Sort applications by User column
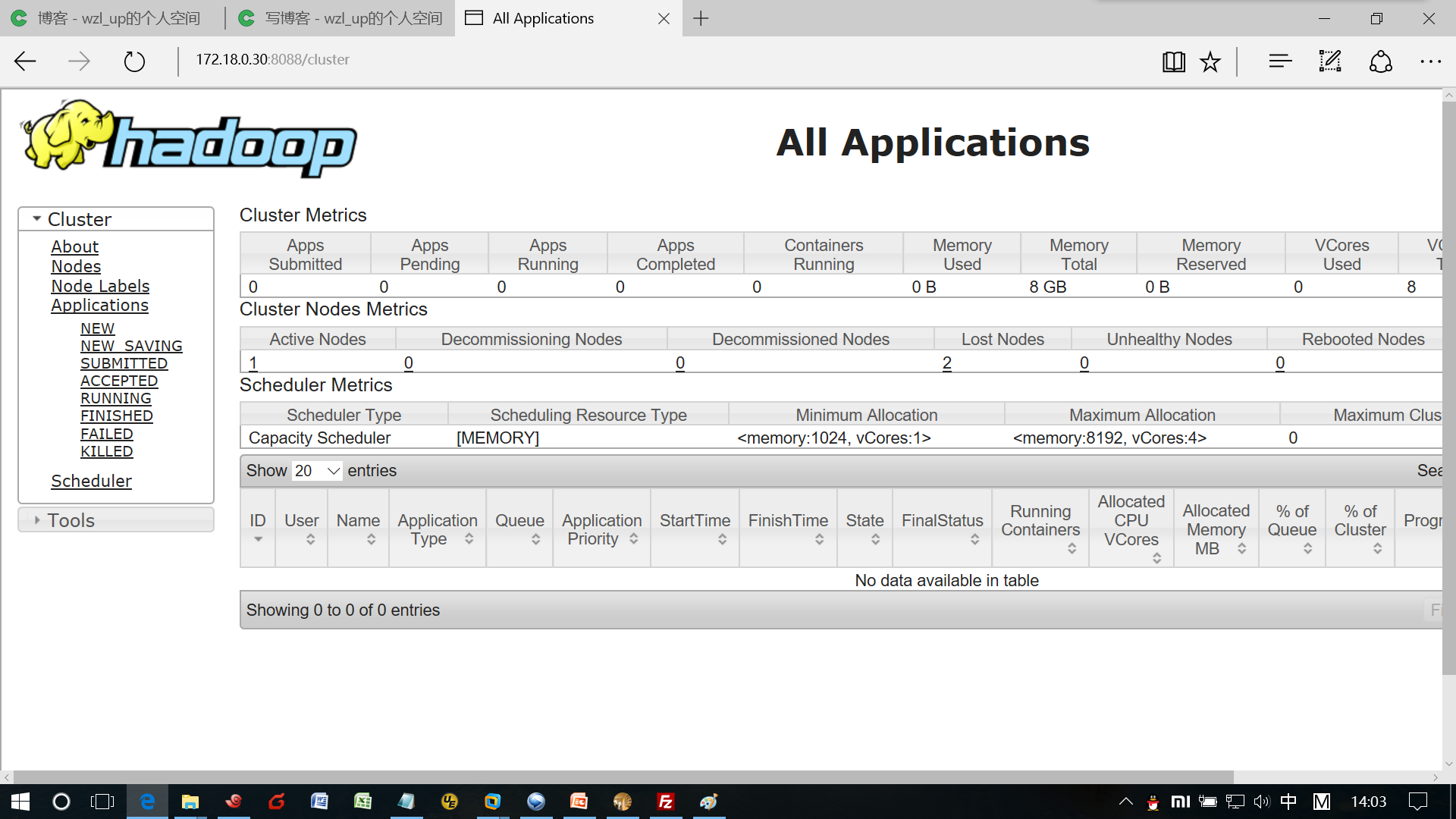The width and height of the screenshot is (1456, 819). click(x=302, y=529)
